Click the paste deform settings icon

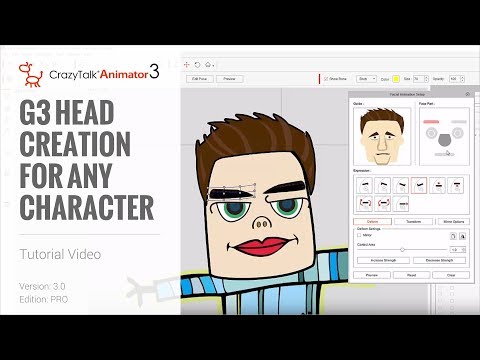pyautogui.click(x=462, y=236)
